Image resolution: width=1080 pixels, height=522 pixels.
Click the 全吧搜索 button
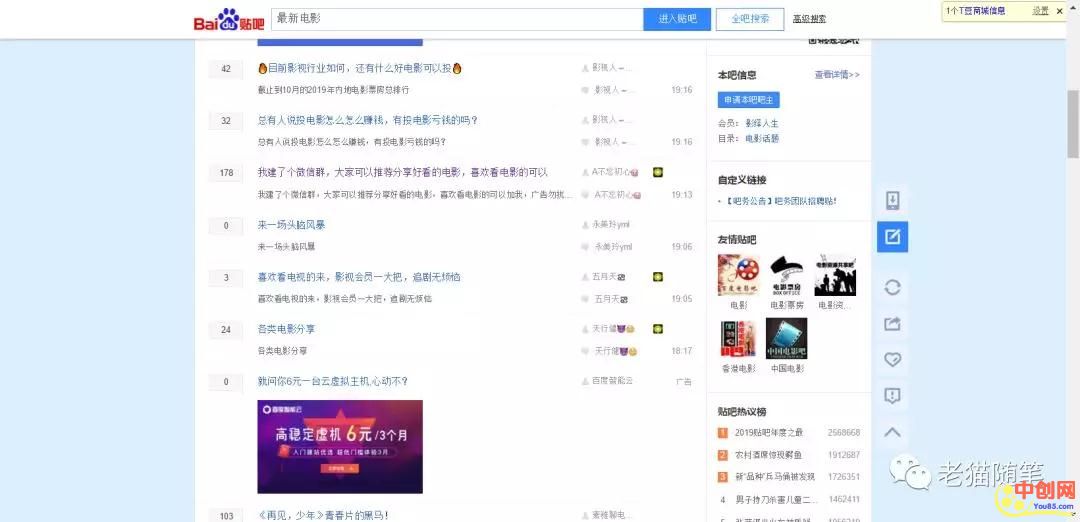(x=750, y=19)
